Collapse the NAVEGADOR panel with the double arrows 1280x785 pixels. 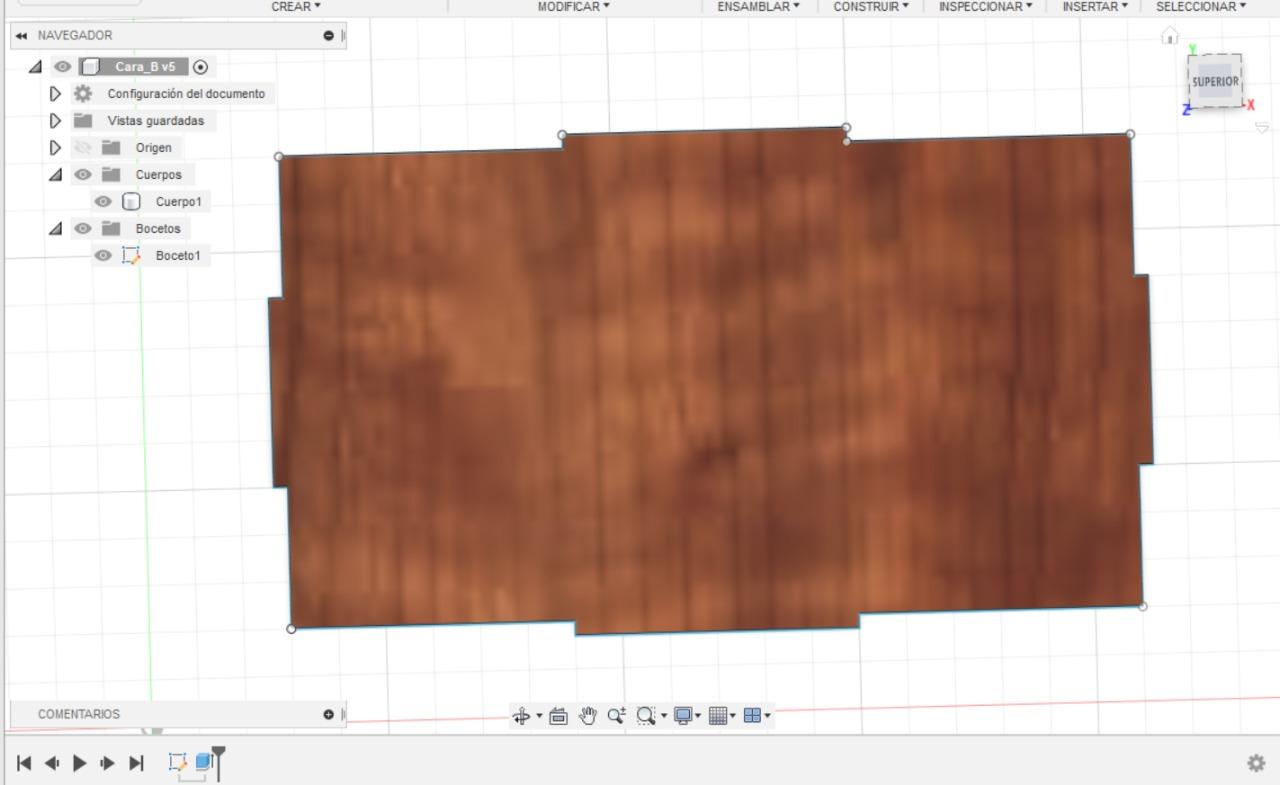tap(22, 35)
